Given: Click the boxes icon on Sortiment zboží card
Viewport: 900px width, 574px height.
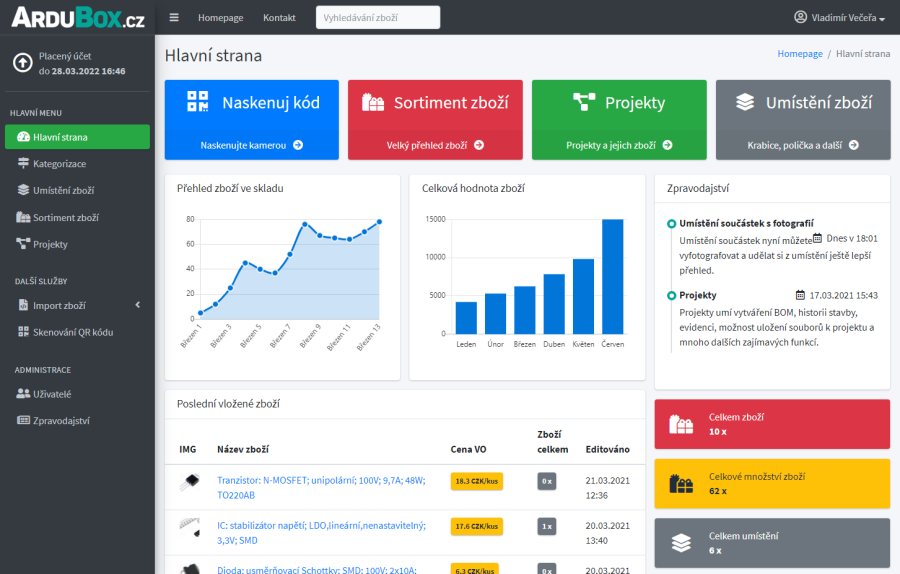Looking at the screenshot, I should pos(373,102).
